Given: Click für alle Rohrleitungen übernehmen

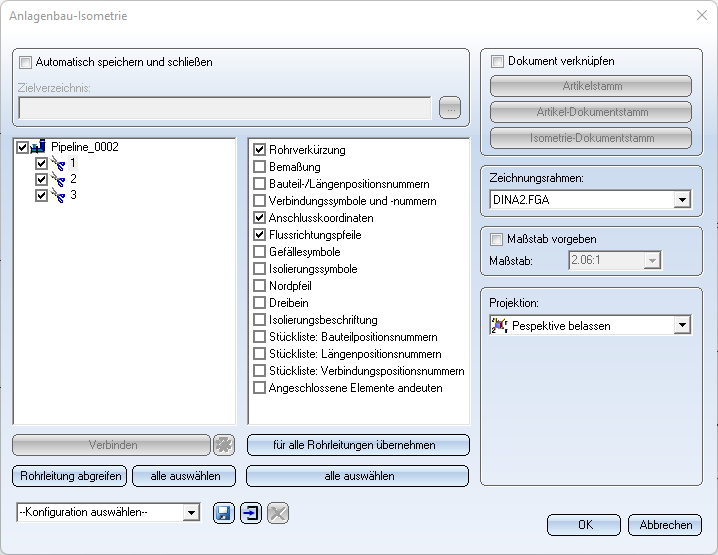Looking at the screenshot, I should pos(358,445).
